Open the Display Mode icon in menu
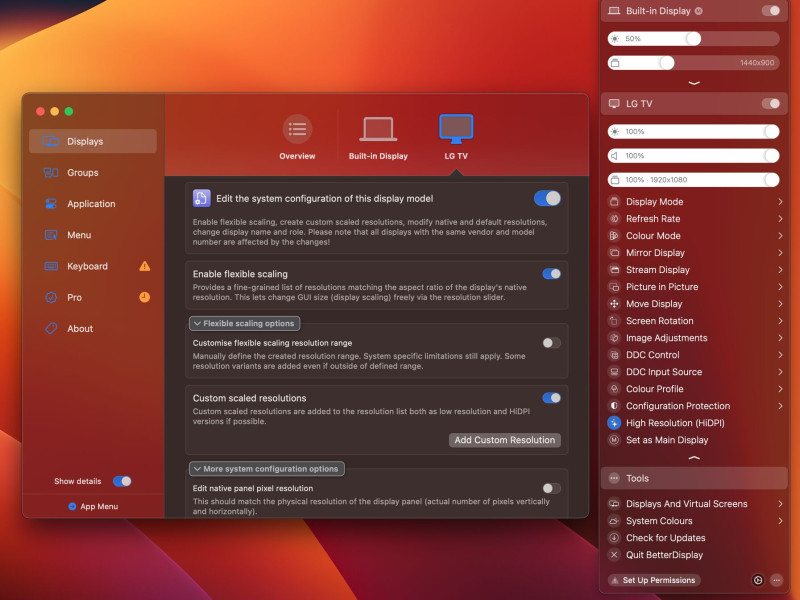This screenshot has height=600, width=800. tap(614, 202)
